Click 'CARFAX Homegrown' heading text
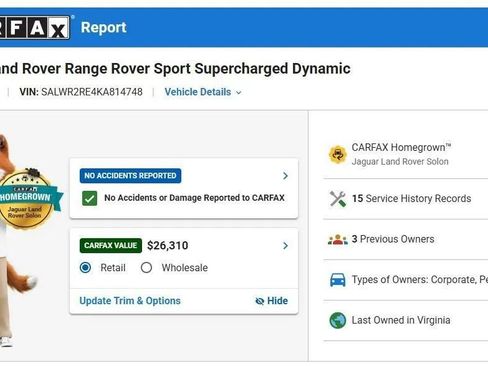Screen dimensions: 488x366 (401, 147)
